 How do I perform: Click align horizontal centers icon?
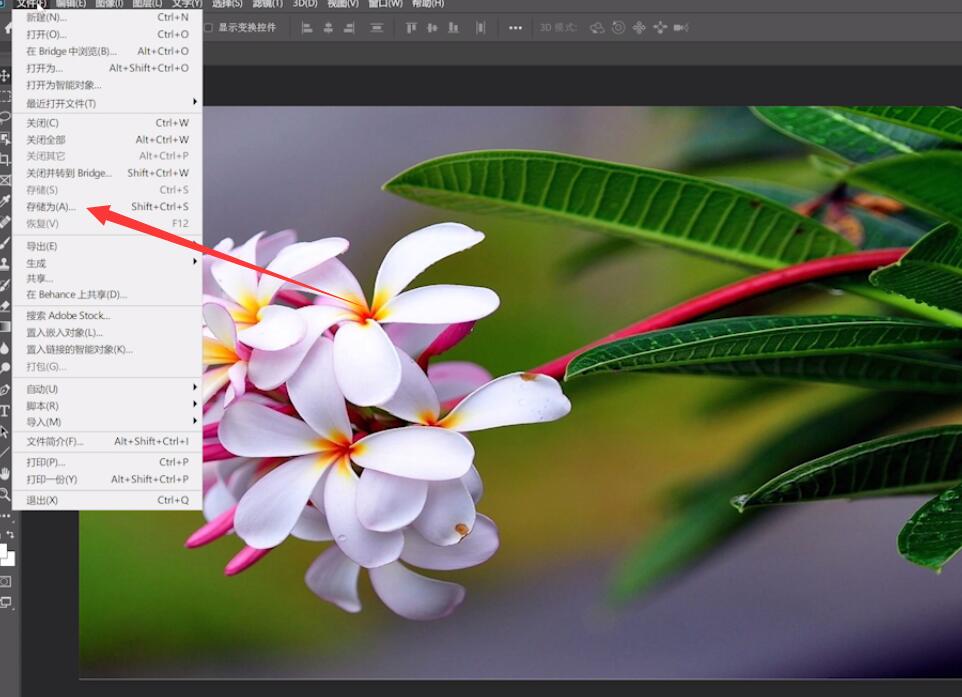[328, 28]
